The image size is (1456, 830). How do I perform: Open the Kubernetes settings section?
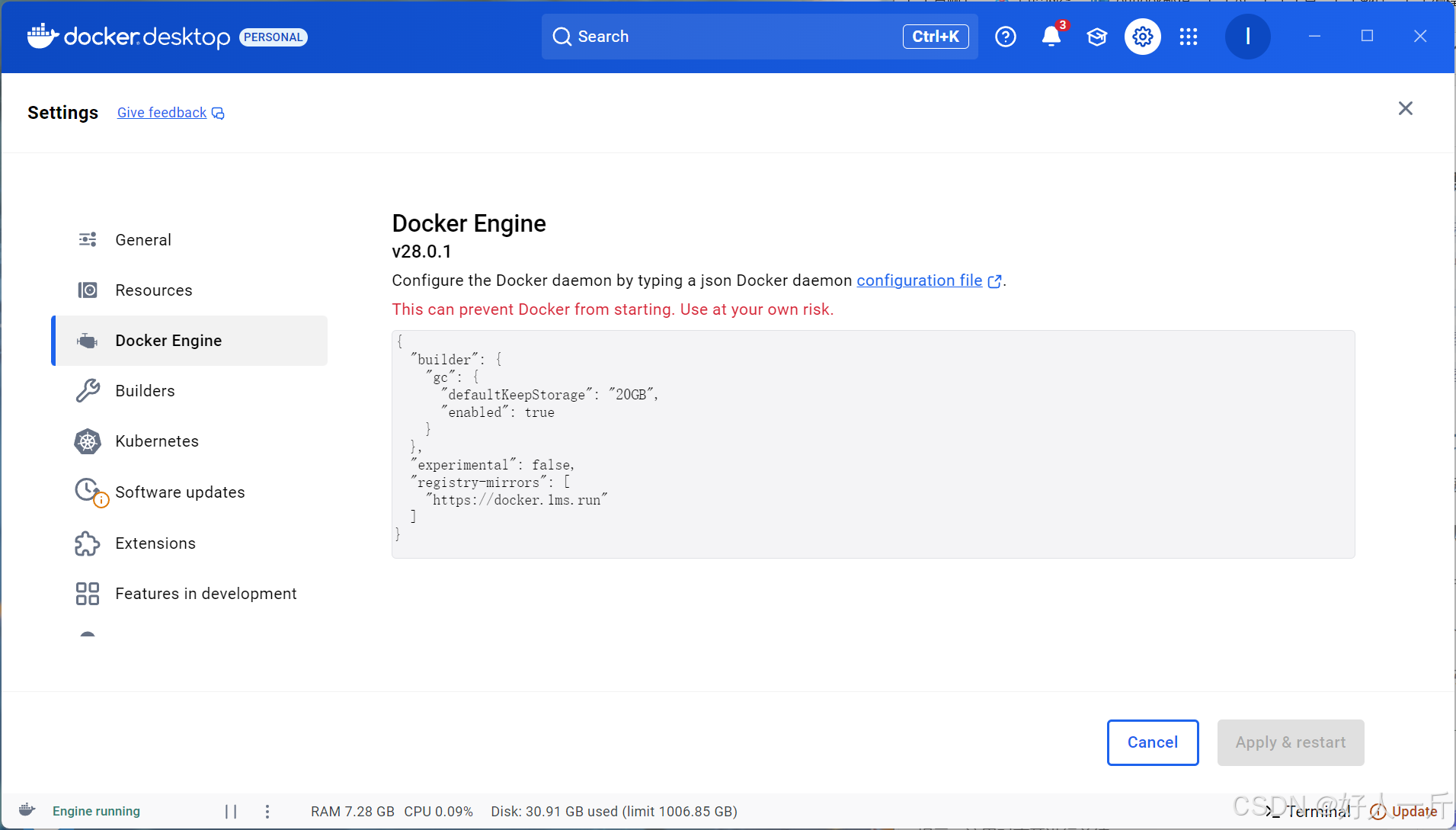pyautogui.click(x=190, y=441)
